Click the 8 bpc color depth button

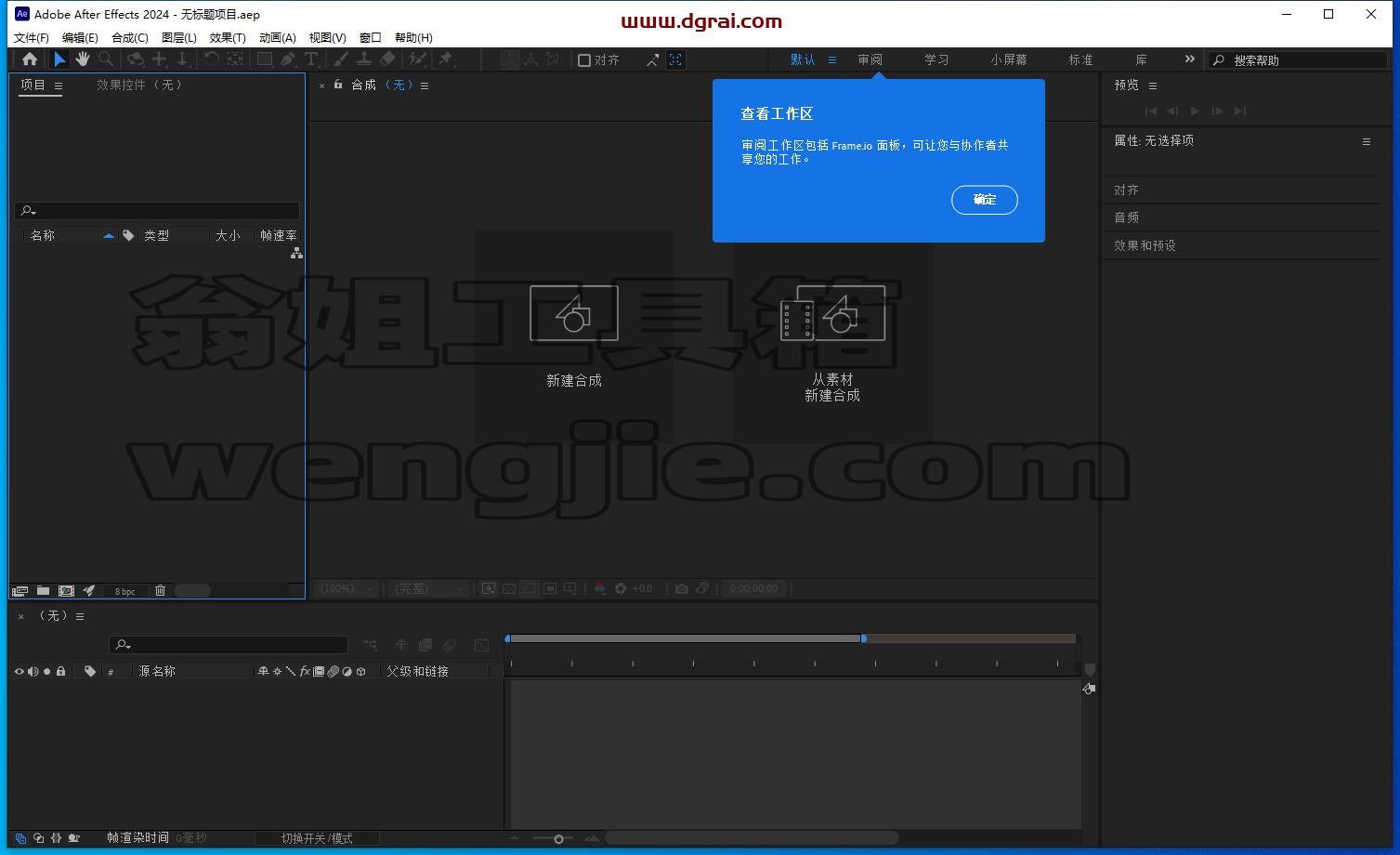click(124, 591)
